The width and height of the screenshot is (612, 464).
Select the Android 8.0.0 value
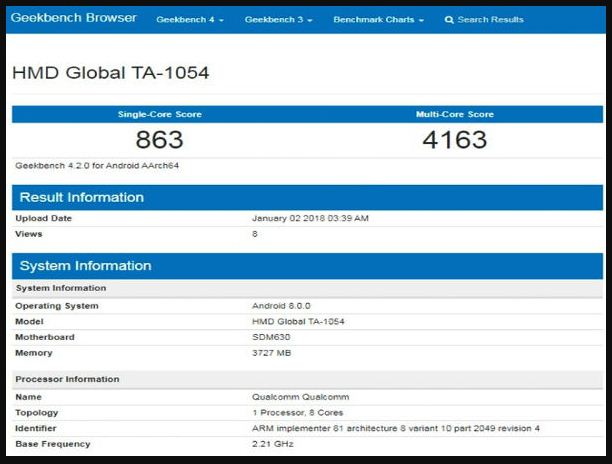[281, 306]
